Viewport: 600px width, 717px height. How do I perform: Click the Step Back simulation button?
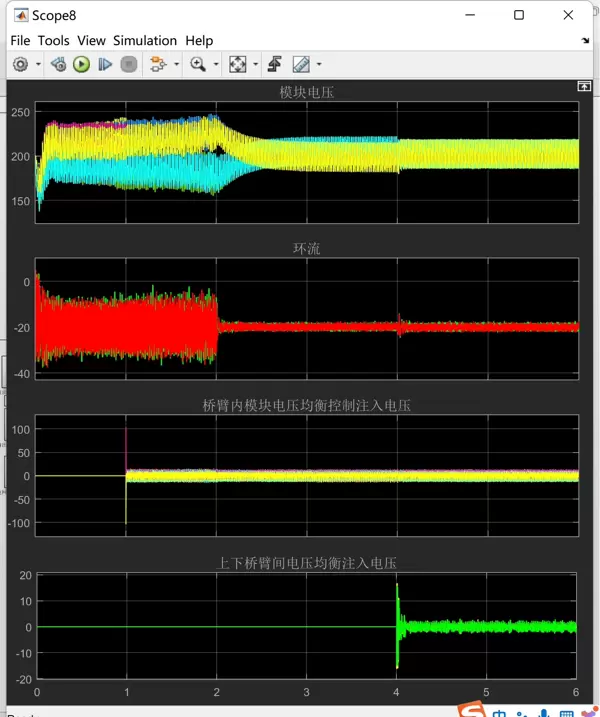[x=58, y=64]
